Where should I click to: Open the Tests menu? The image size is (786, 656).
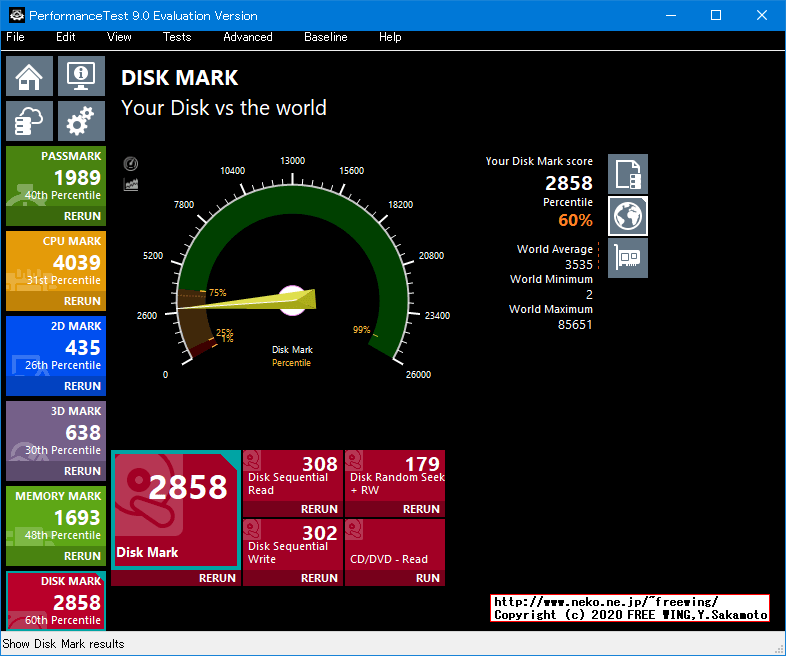[177, 37]
